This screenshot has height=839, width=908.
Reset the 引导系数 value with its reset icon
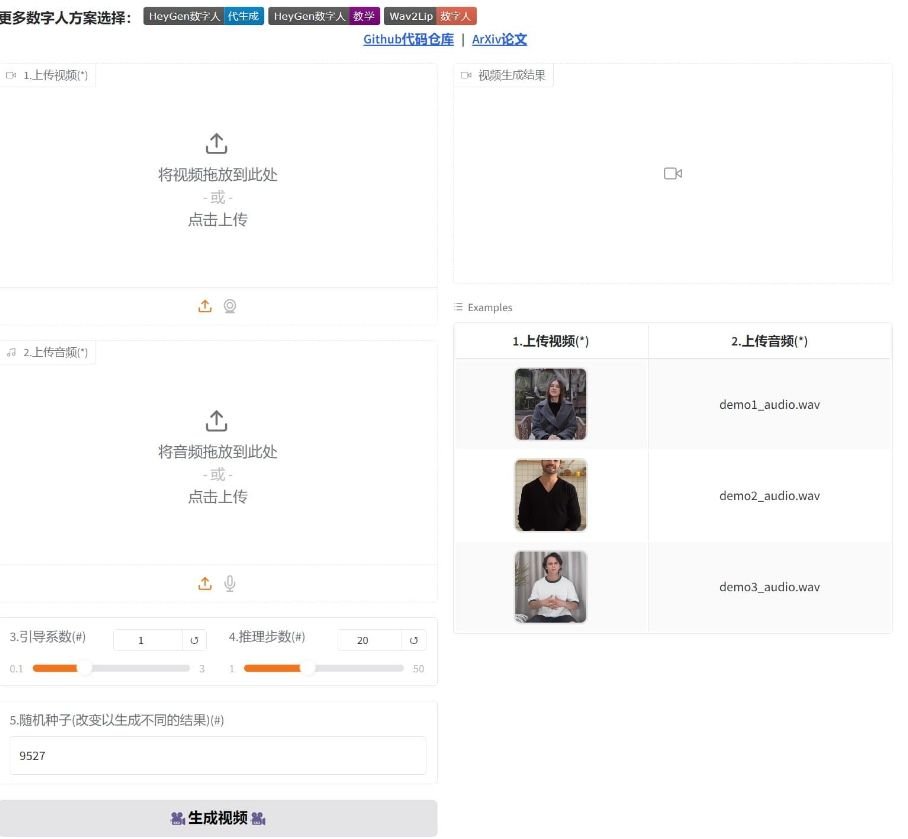click(194, 640)
